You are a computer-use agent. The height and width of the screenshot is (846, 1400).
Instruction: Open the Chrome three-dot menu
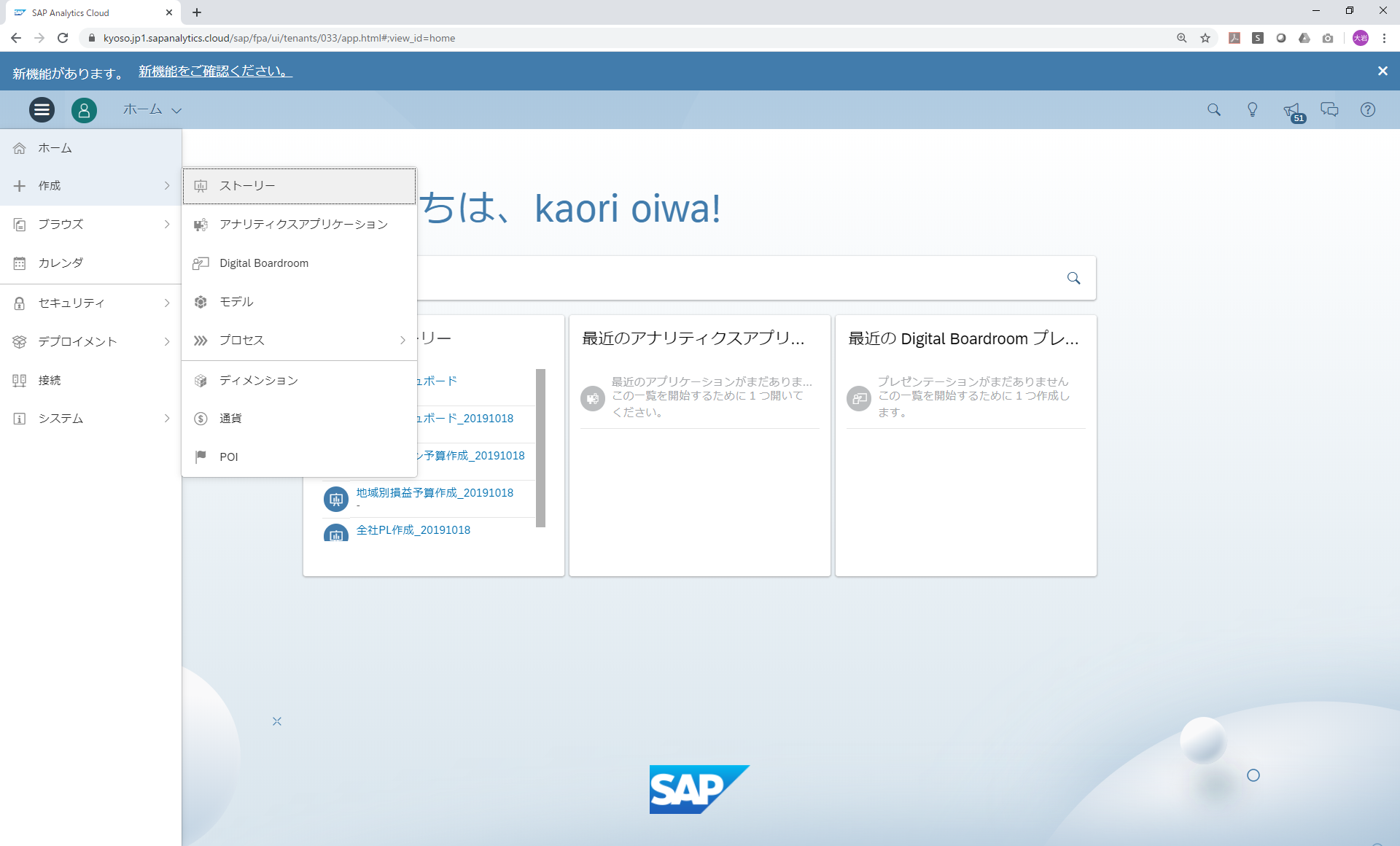[1384, 38]
